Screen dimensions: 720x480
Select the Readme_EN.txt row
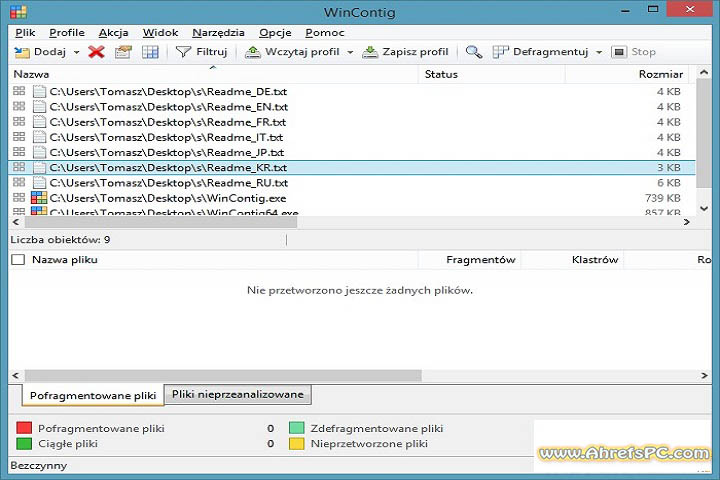[x=352, y=107]
